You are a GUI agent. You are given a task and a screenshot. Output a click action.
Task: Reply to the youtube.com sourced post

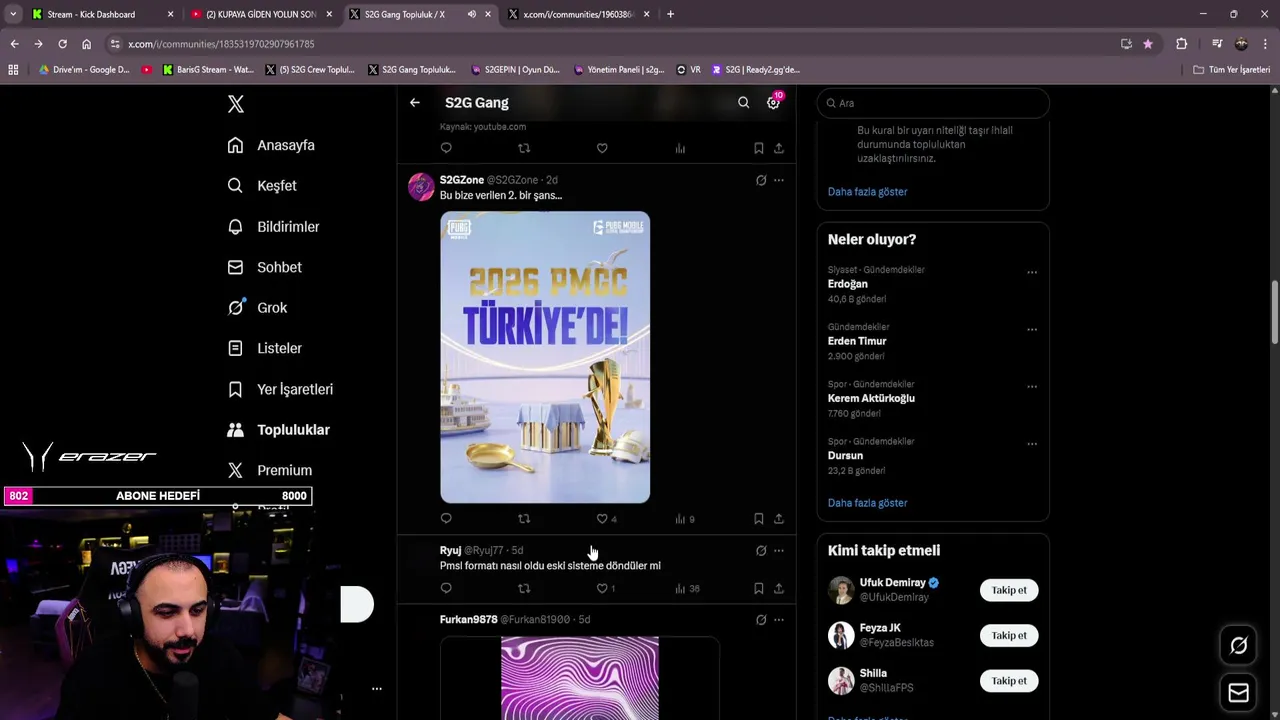pos(446,148)
